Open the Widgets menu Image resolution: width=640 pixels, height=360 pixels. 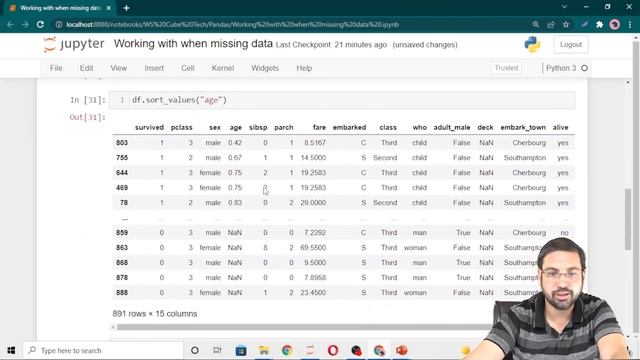click(265, 68)
